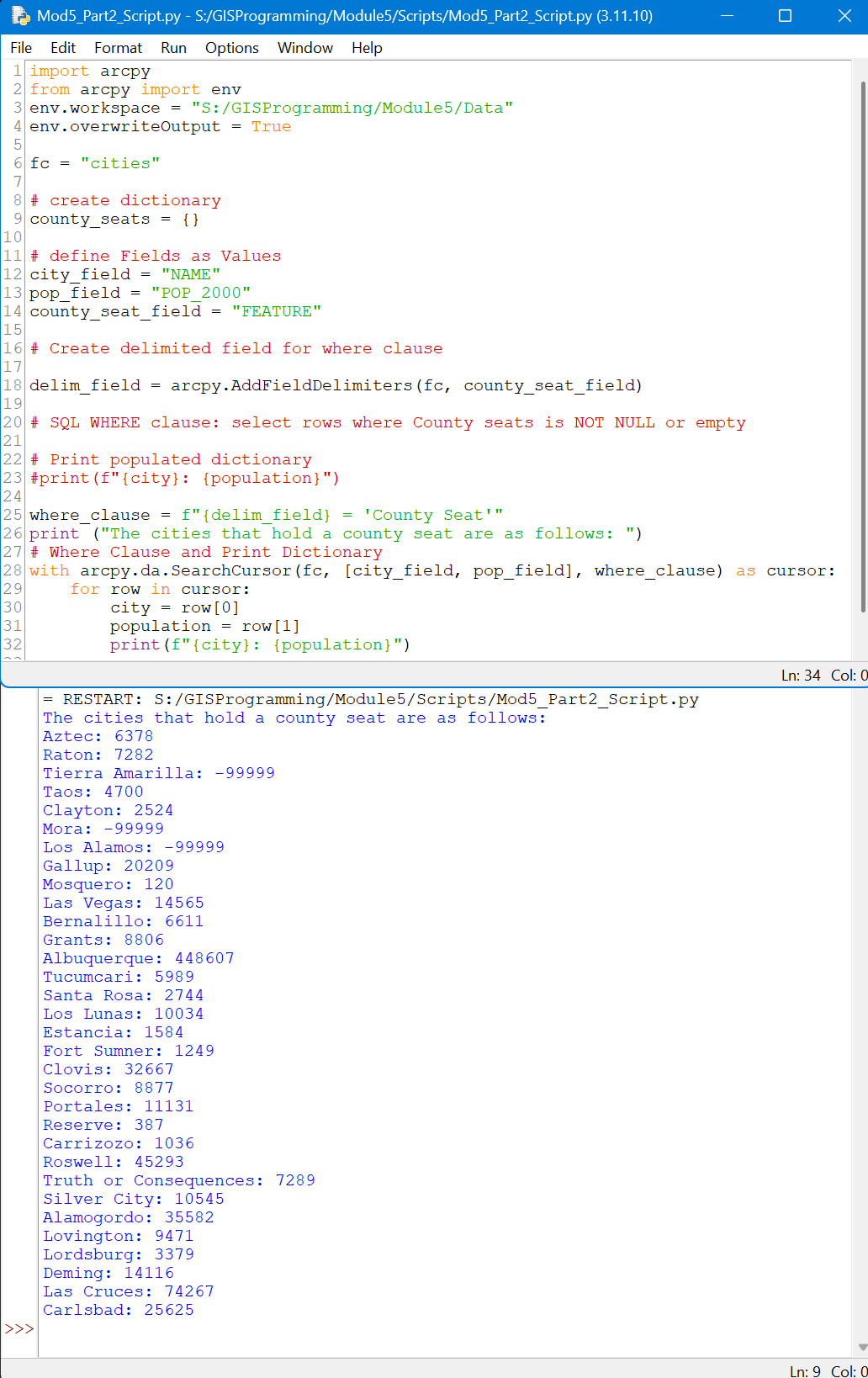Click the print 'The cities that hold' code line
Screen dimensions: 868x1378
[x=336, y=533]
